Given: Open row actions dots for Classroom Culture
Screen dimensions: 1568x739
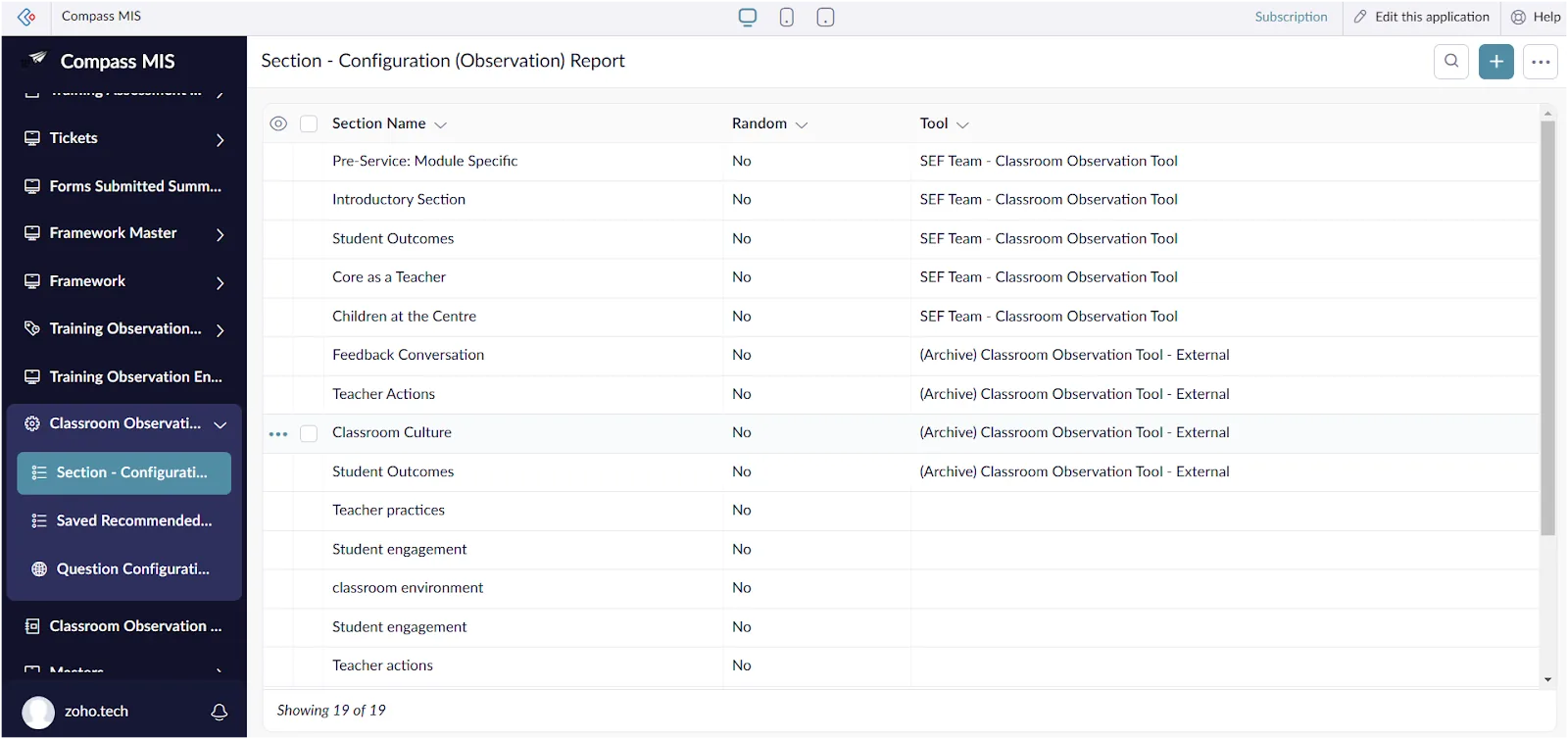Looking at the screenshot, I should (278, 433).
